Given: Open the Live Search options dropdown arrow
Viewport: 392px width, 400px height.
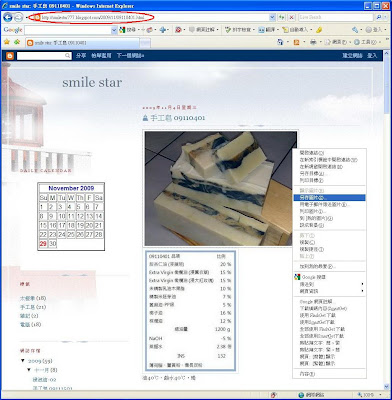Looking at the screenshot, I should tap(386, 17).
